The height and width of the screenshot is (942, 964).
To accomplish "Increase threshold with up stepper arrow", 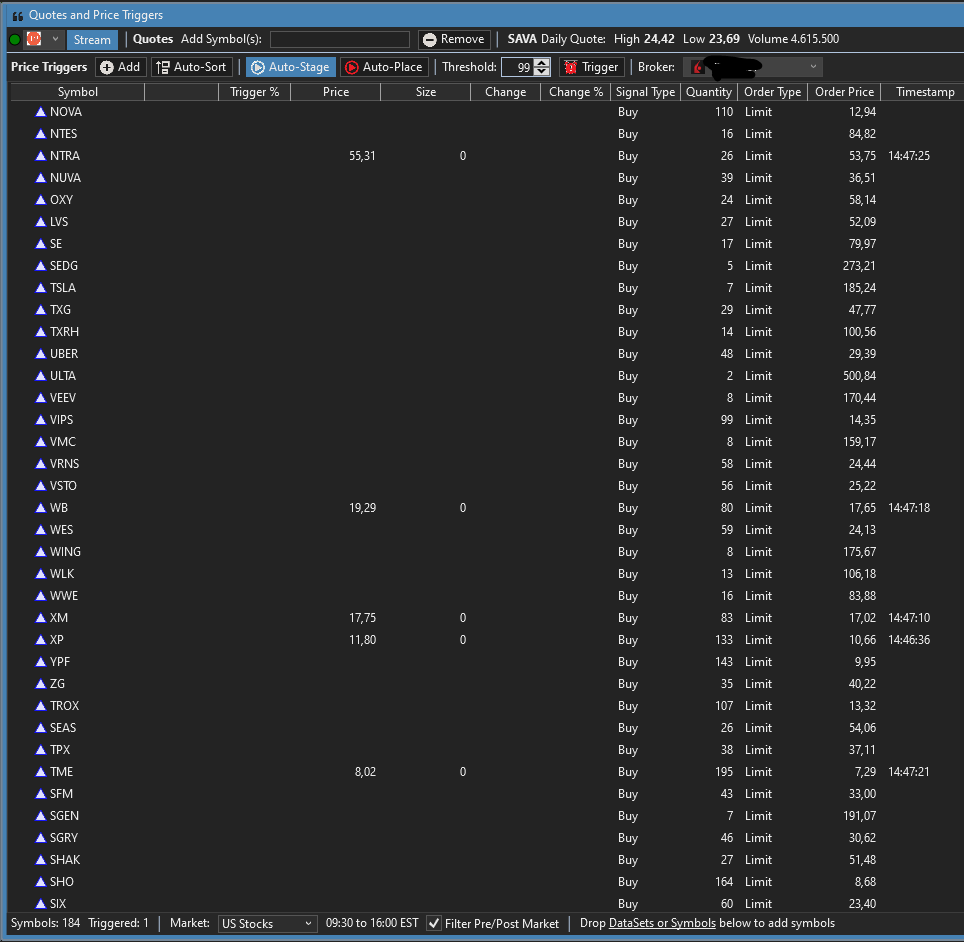I will pyautogui.click(x=542, y=63).
